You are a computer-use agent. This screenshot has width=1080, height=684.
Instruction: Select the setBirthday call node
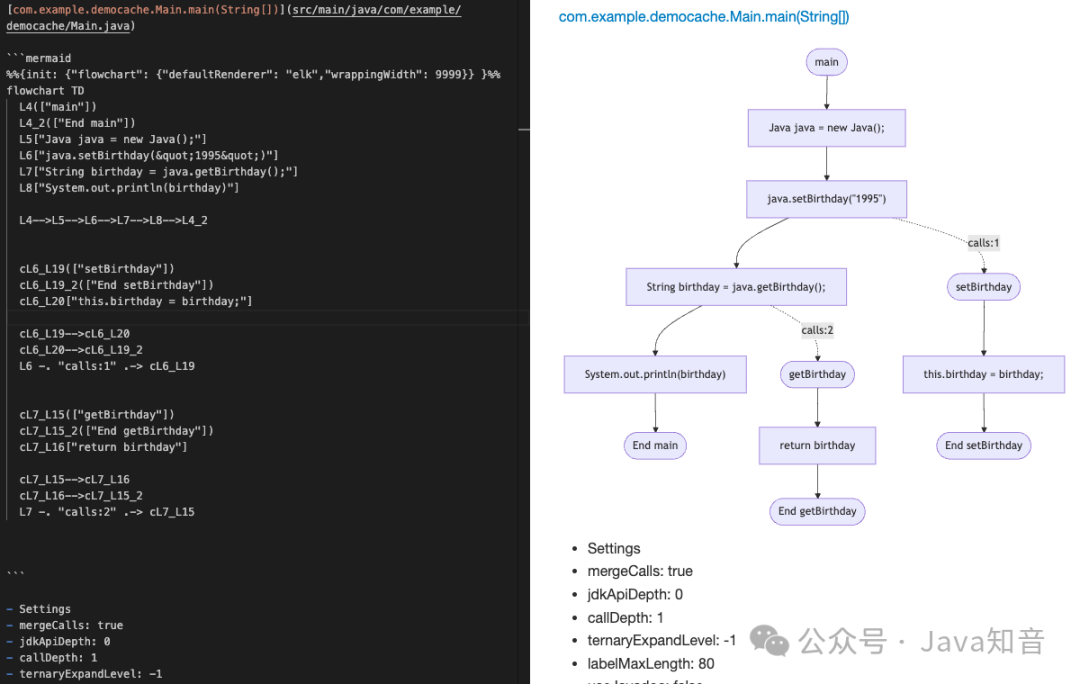(x=983, y=286)
